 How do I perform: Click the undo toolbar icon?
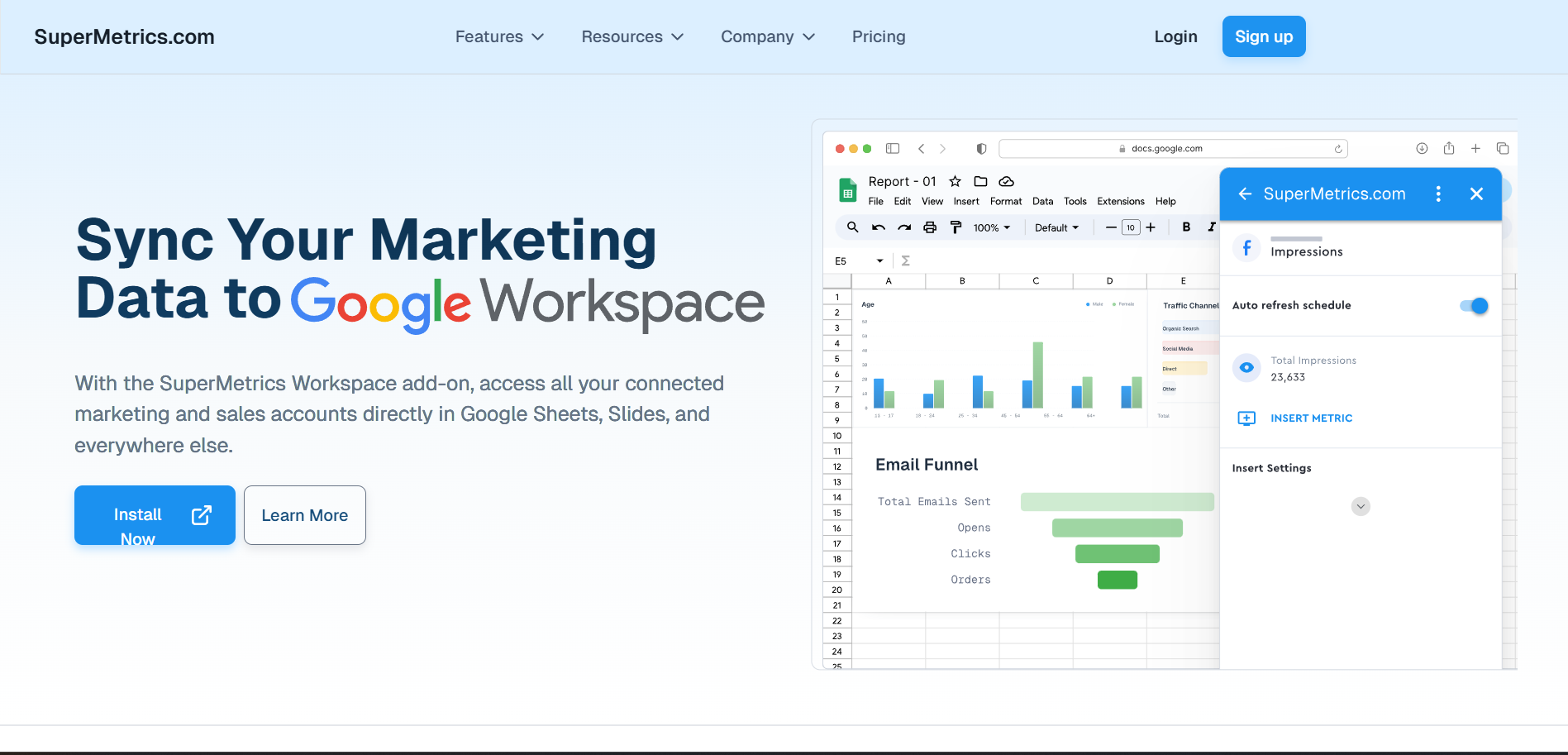pyautogui.click(x=879, y=227)
